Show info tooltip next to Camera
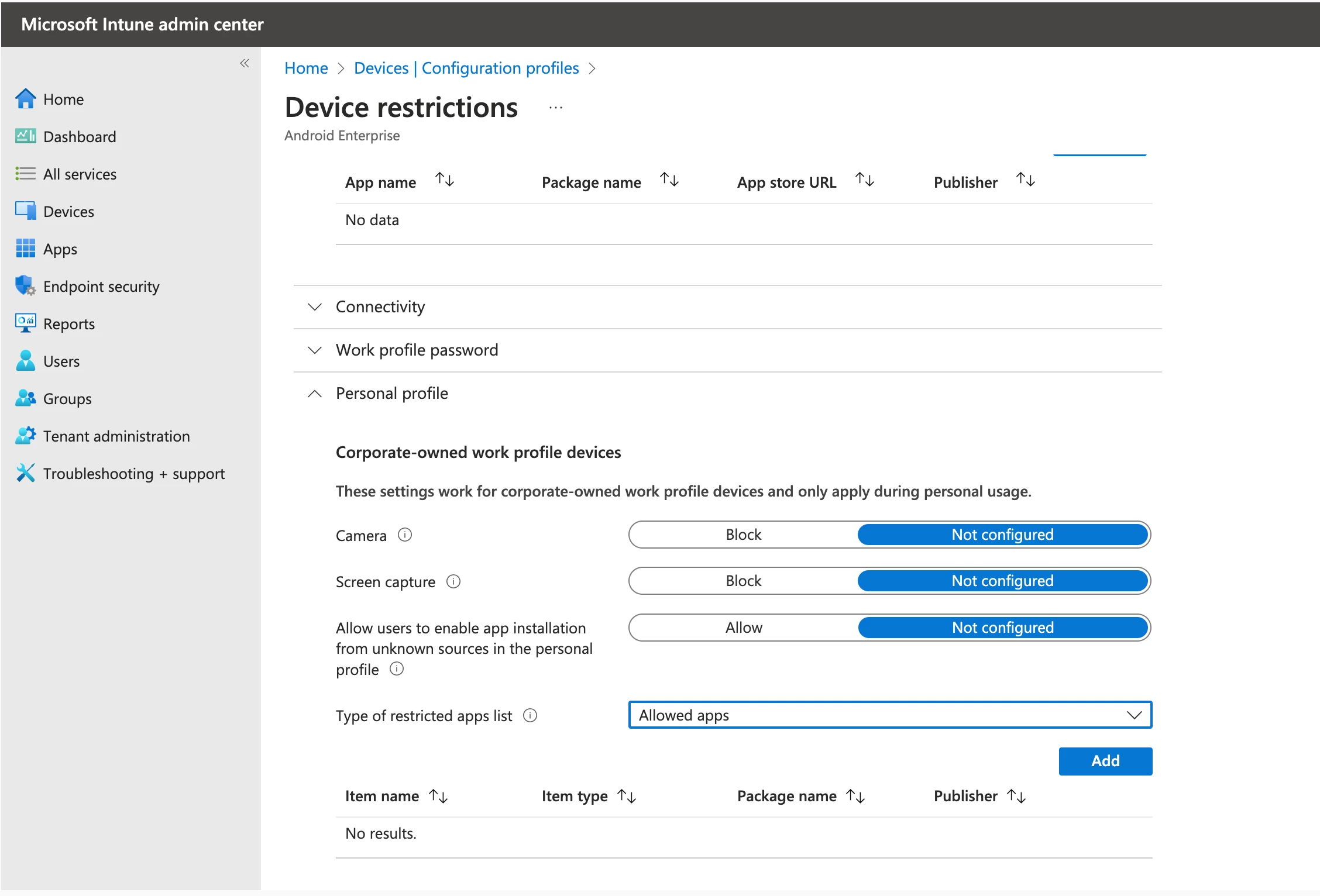Image resolution: width=1320 pixels, height=896 pixels. (x=405, y=535)
